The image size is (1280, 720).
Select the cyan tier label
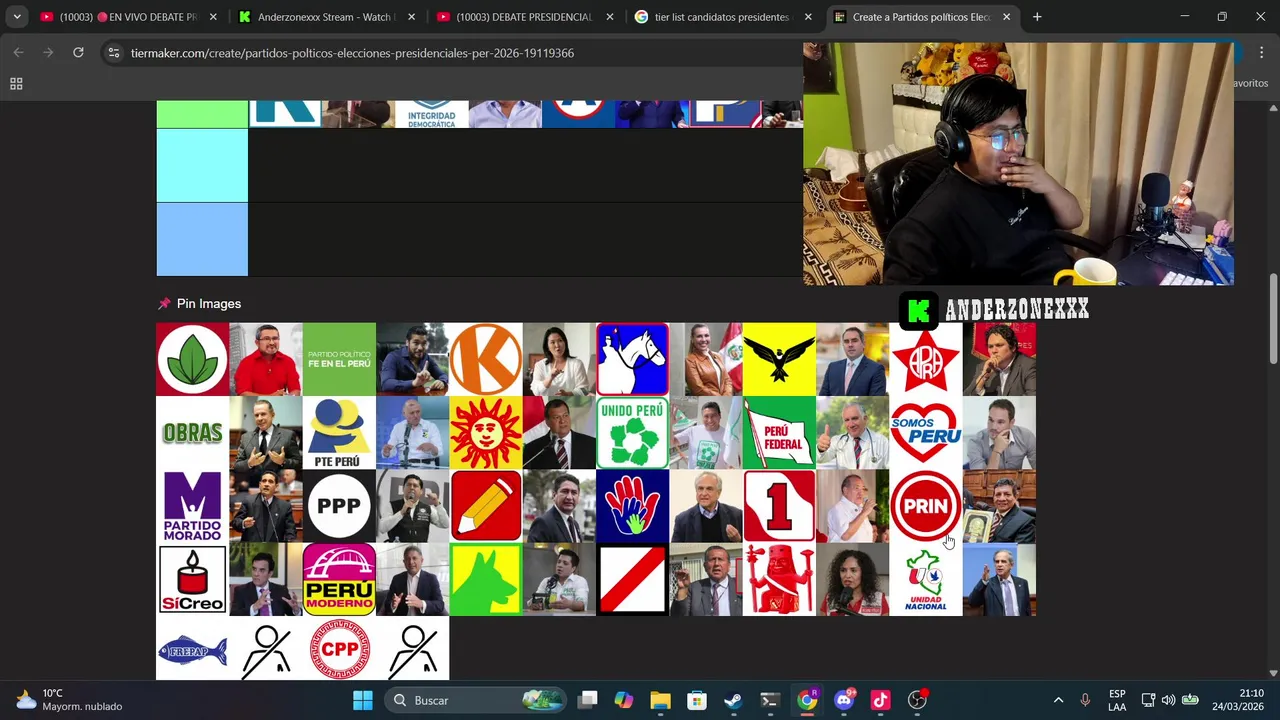(202, 166)
